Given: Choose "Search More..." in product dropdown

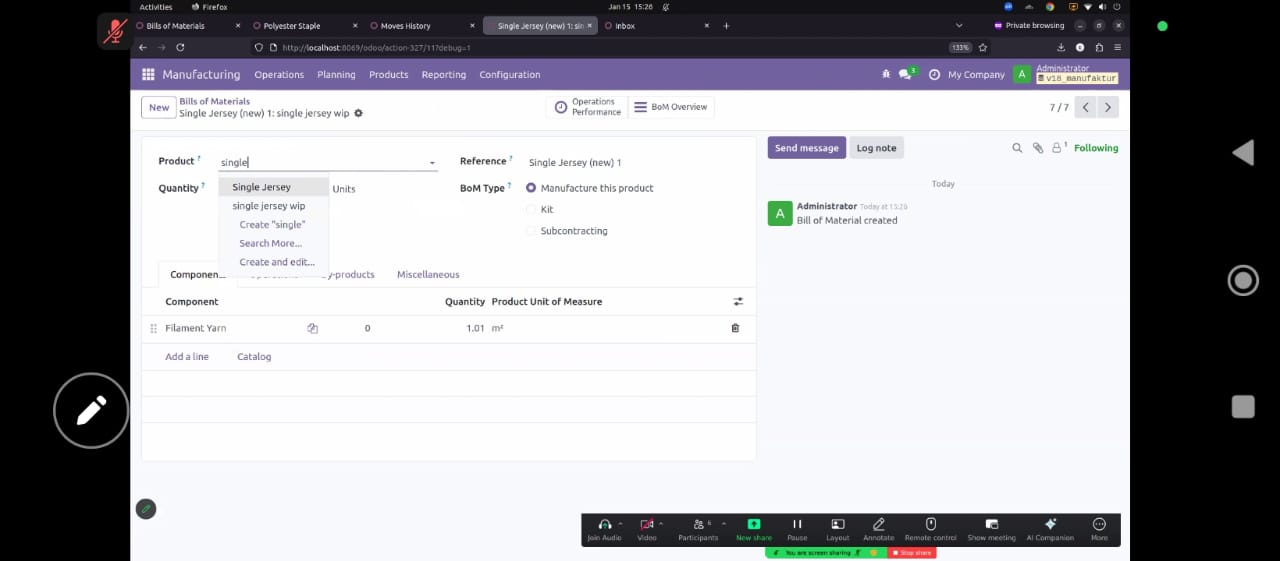Looking at the screenshot, I should point(270,243).
